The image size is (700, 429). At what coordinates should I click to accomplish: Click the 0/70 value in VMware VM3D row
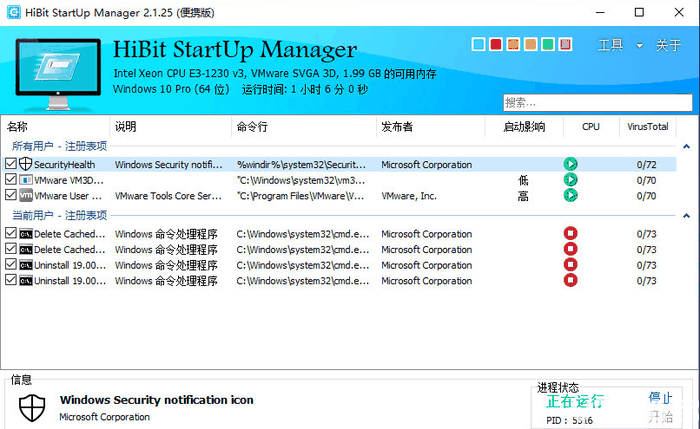(646, 180)
